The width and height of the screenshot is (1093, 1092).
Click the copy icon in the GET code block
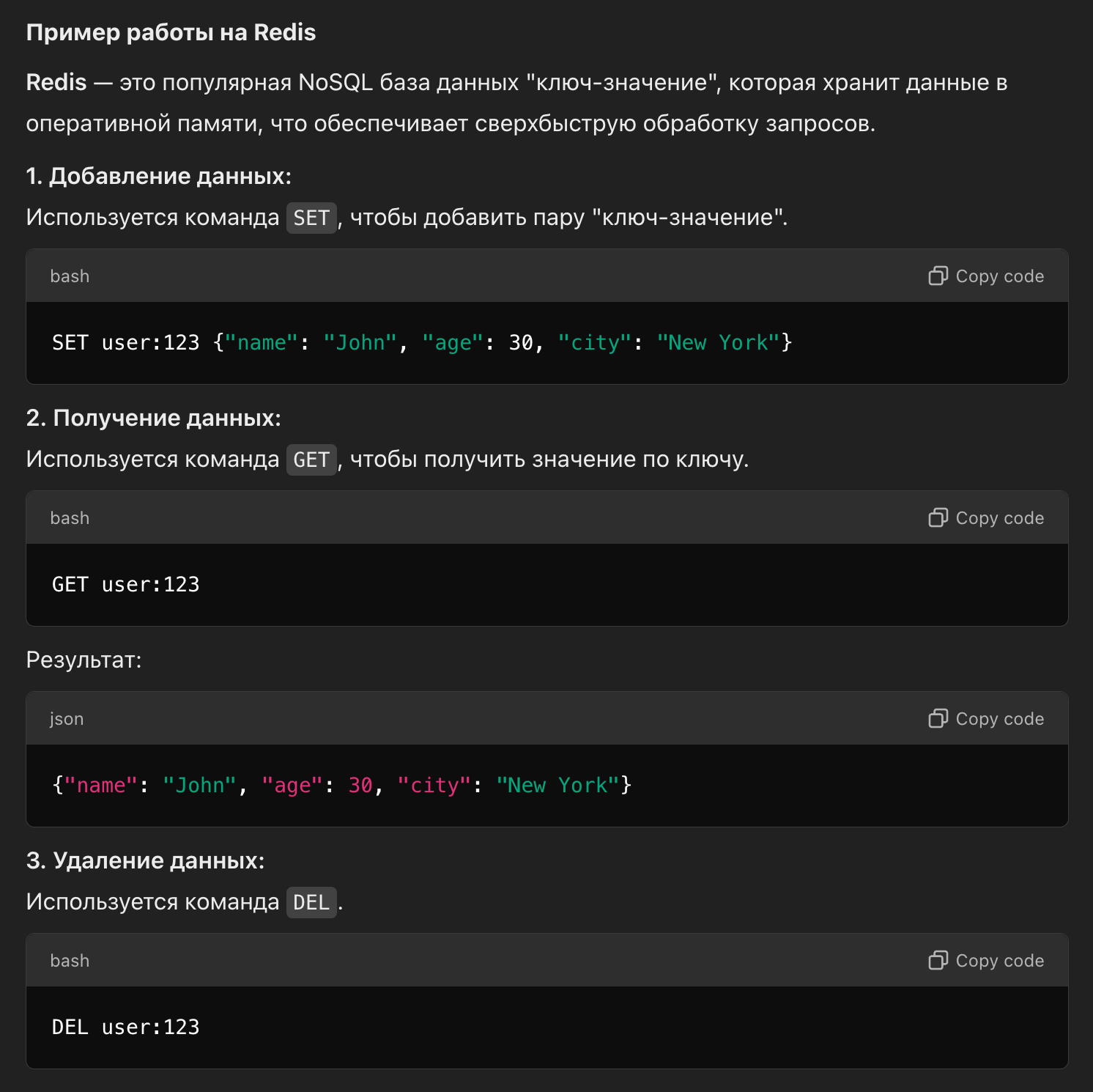pyautogui.click(x=938, y=517)
